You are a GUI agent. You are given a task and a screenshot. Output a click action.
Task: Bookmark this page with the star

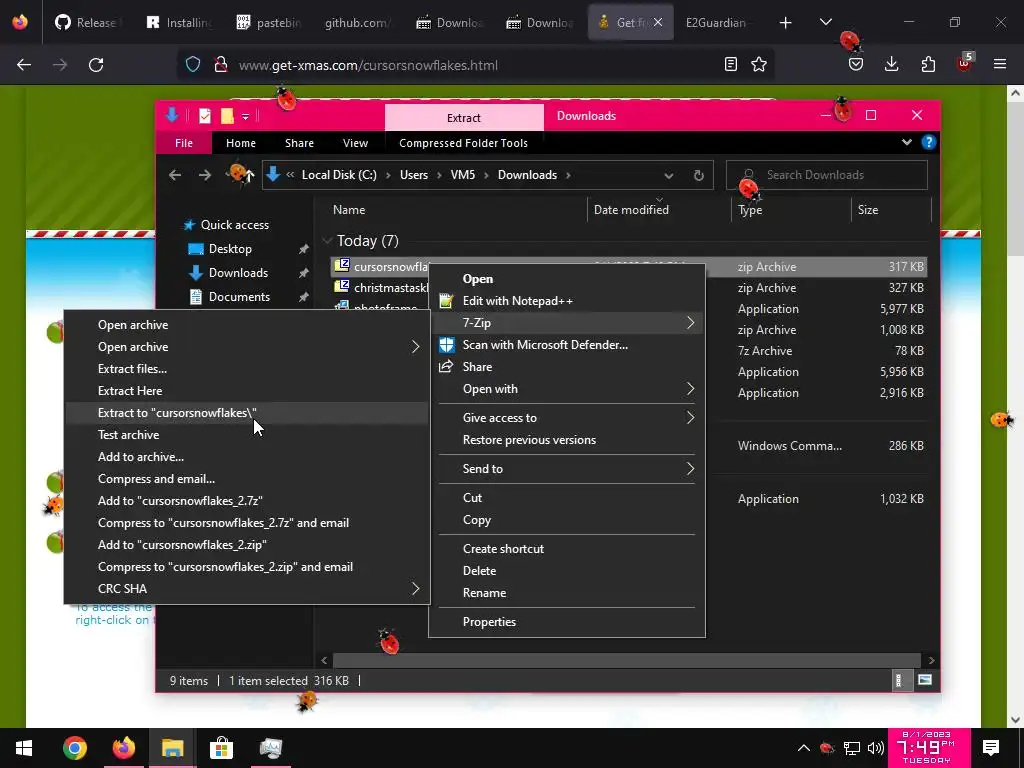pyautogui.click(x=759, y=65)
